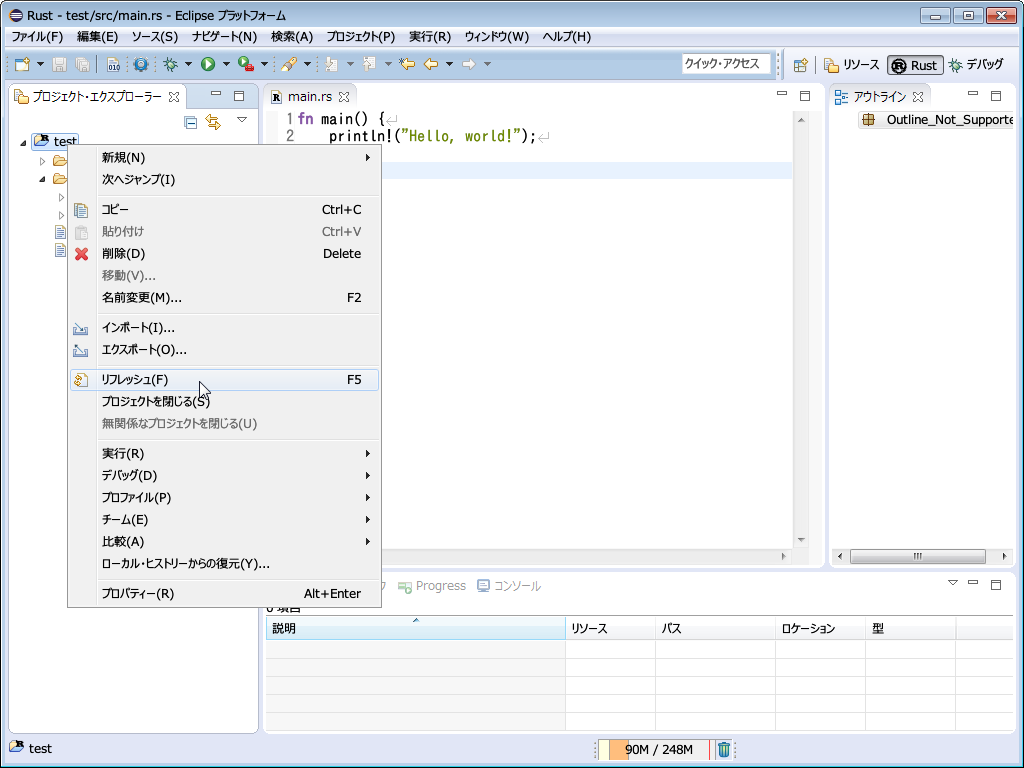Select the Progress tab
Screen dimensions: 1024x768
(x=432, y=586)
